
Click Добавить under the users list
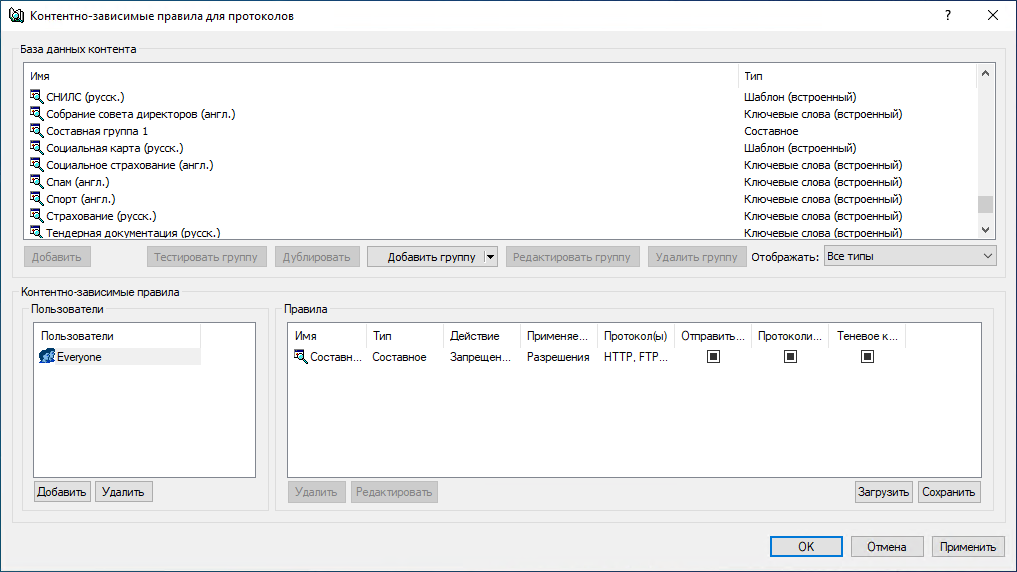point(62,492)
